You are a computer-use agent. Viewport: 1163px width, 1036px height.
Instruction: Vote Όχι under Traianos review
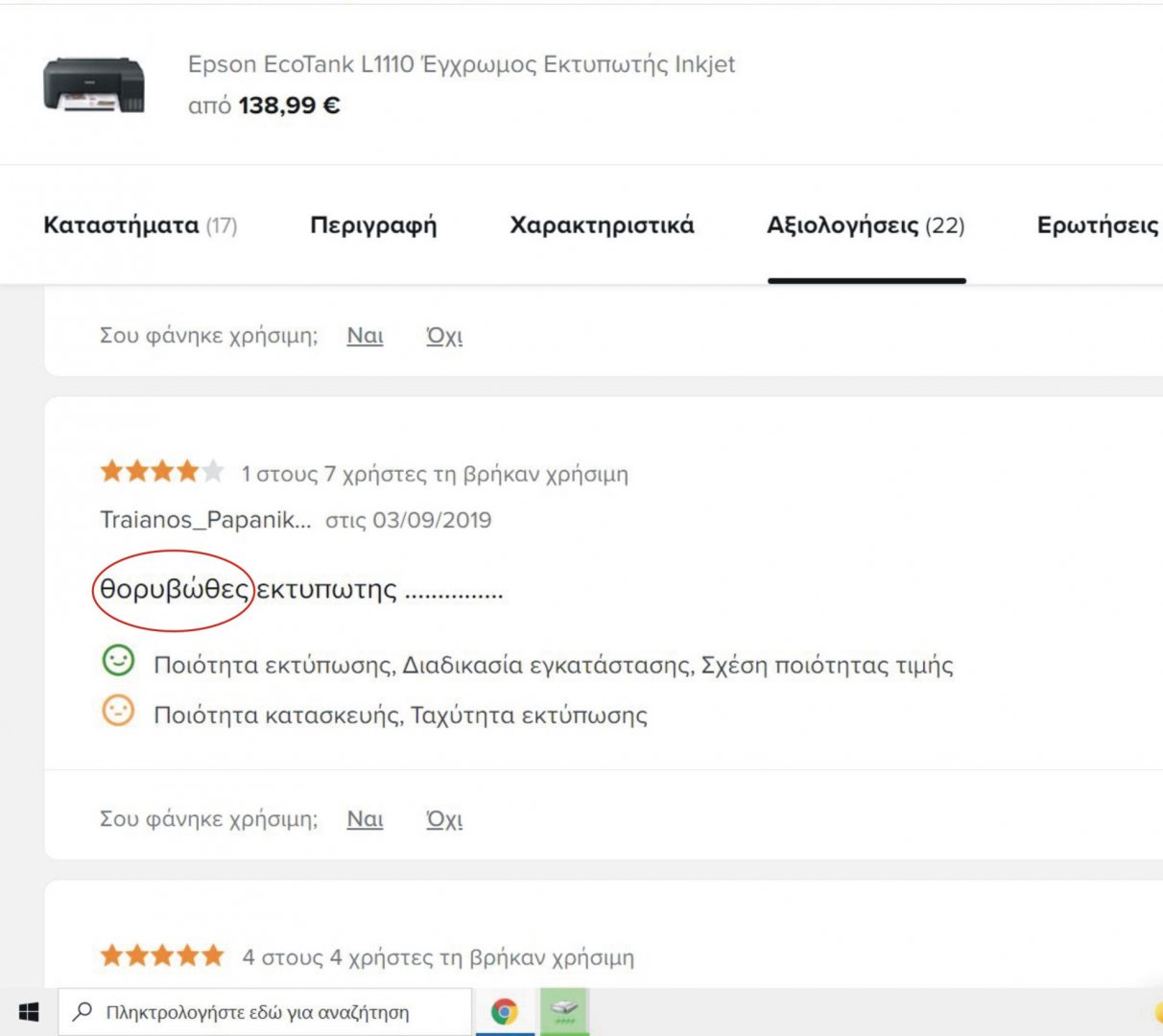pos(444,819)
